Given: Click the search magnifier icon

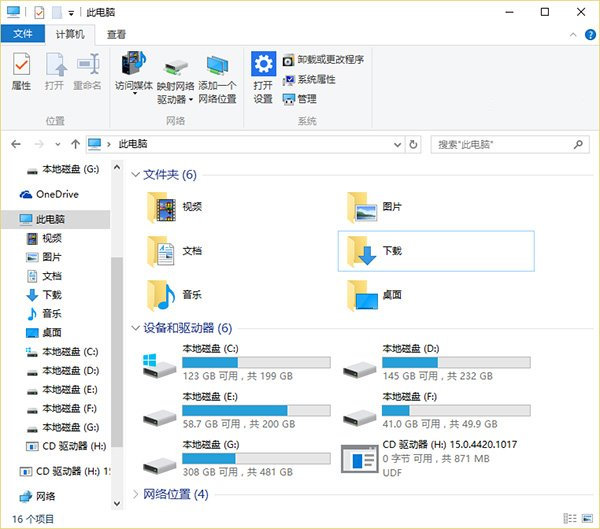Looking at the screenshot, I should pyautogui.click(x=578, y=144).
